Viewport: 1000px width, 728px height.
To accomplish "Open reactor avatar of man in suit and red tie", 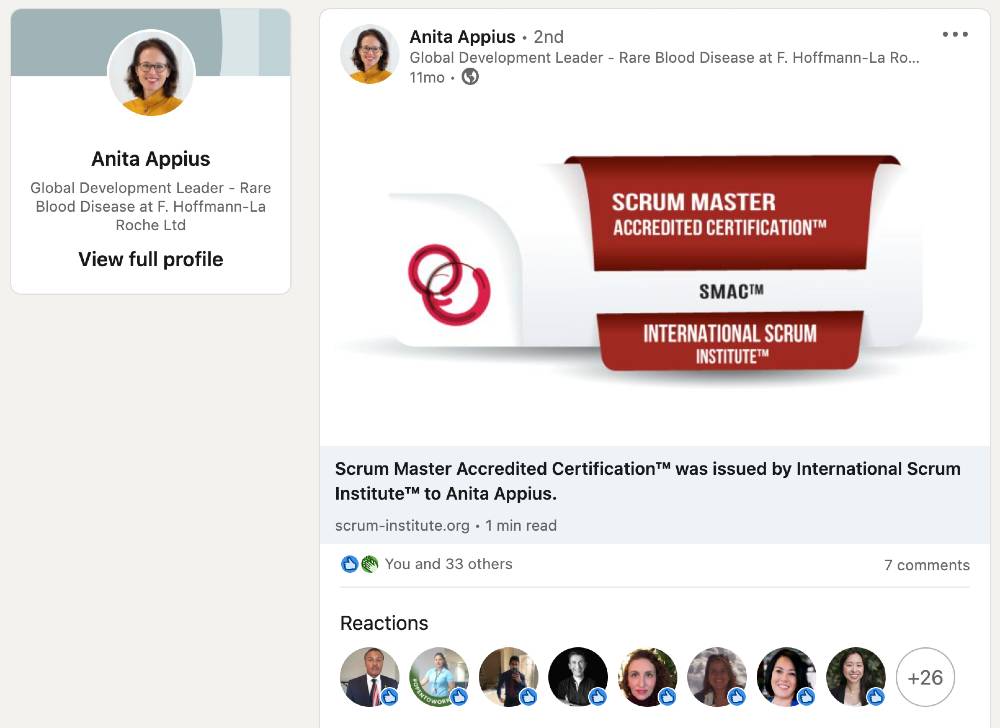I will click(370, 677).
